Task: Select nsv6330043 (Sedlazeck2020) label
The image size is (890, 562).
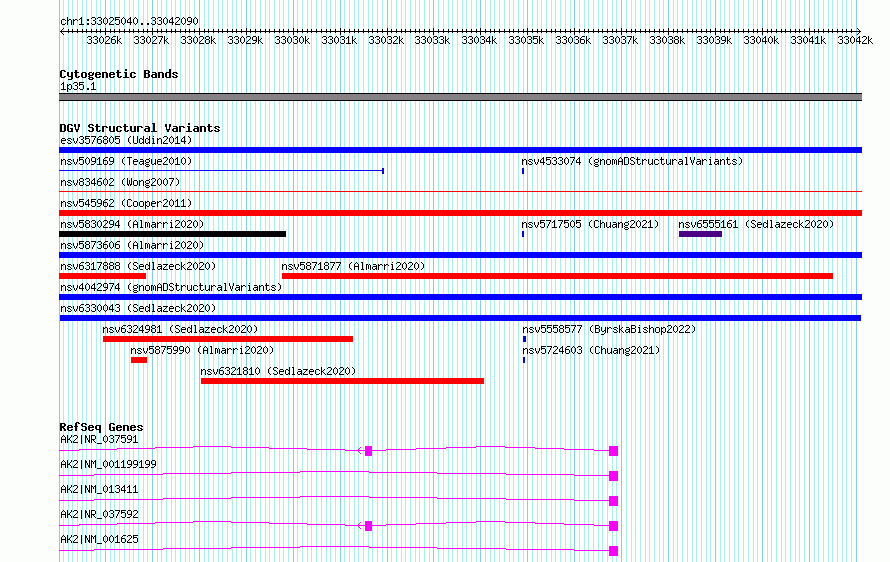Action: tap(138, 308)
